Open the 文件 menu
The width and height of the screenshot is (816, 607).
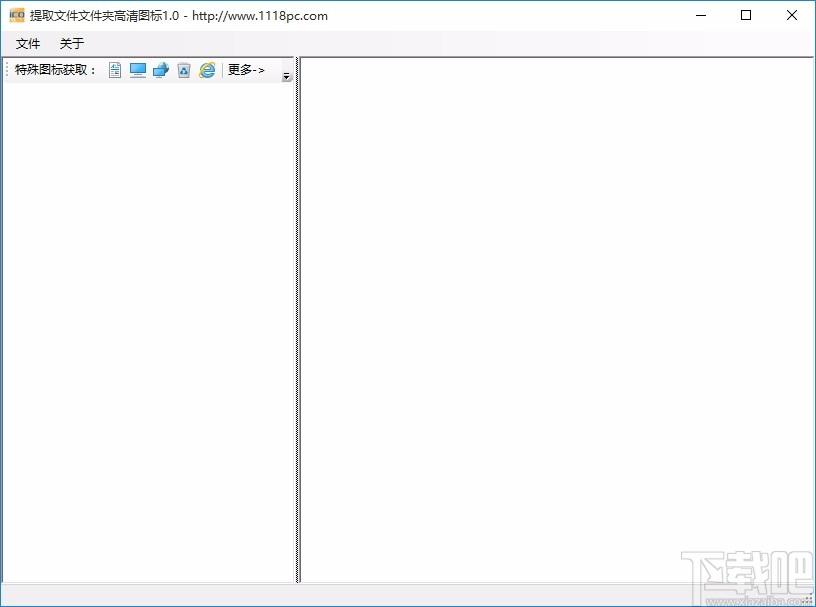pos(28,43)
